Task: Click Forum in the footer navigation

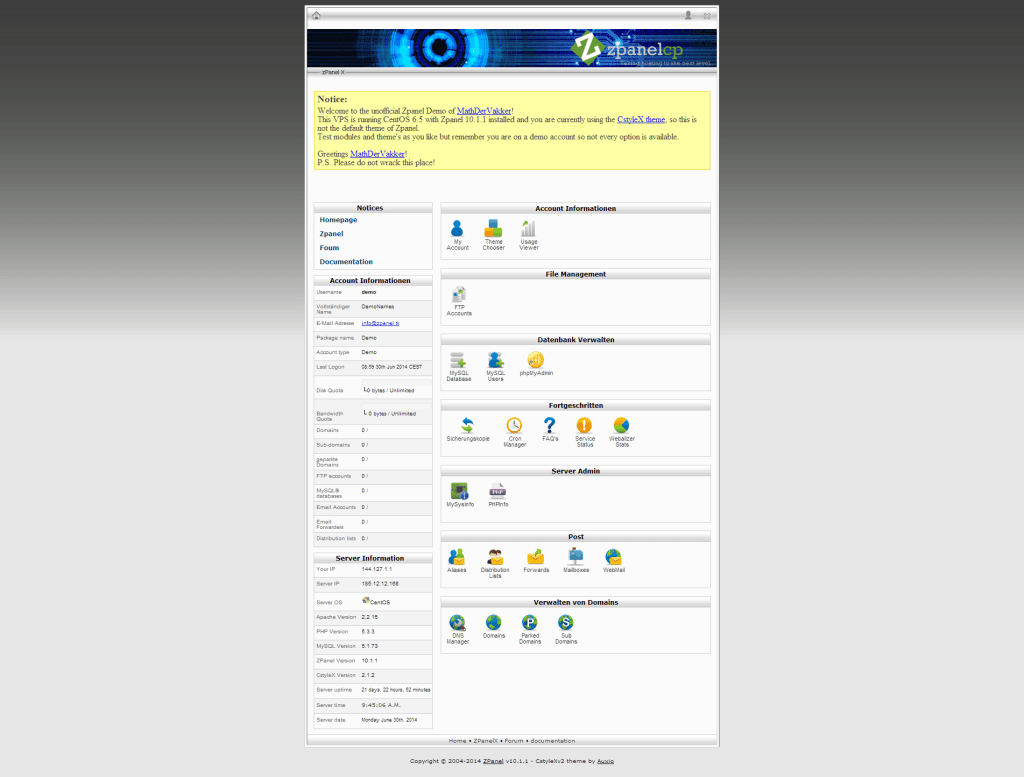Action: 514,741
